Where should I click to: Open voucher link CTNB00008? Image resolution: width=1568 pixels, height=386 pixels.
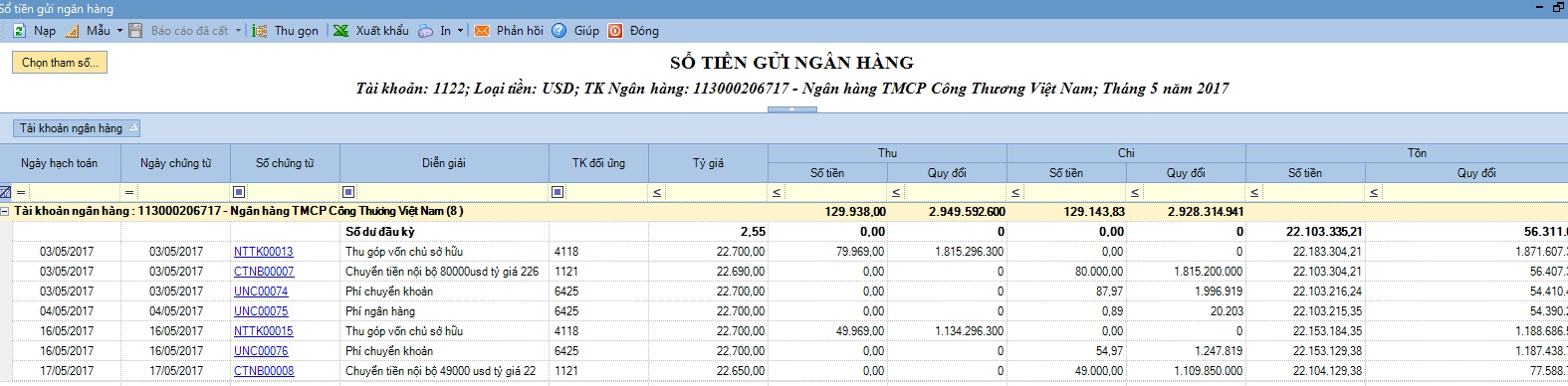[264, 371]
